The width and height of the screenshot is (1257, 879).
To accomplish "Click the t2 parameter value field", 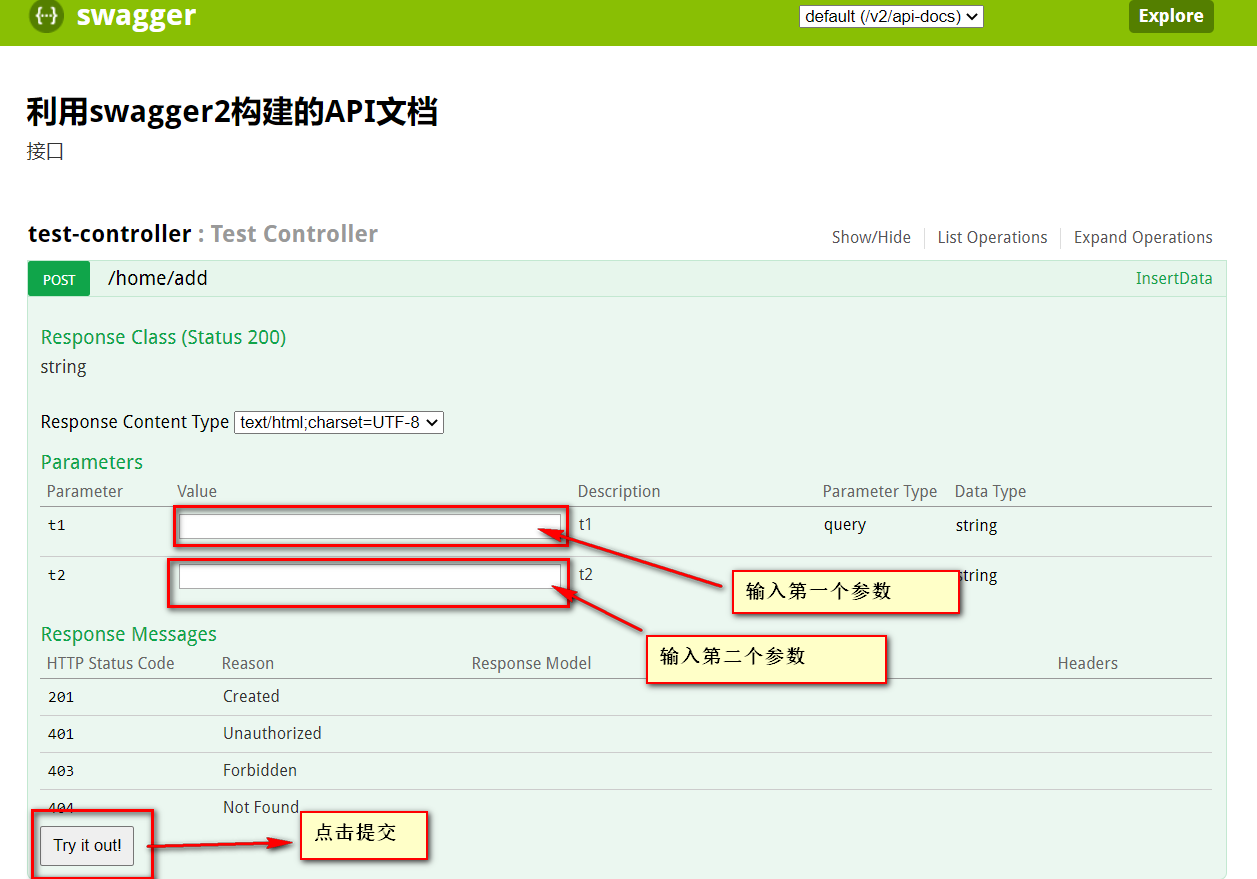I will [x=368, y=575].
